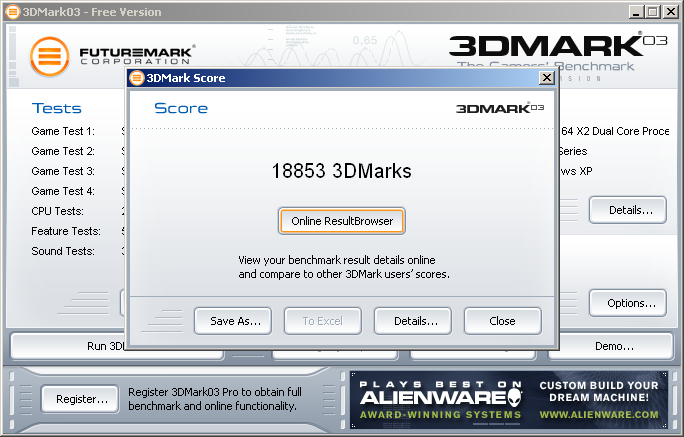This screenshot has height=437, width=684.
Task: Open Details in the 3DMark Score dialog
Action: (413, 321)
